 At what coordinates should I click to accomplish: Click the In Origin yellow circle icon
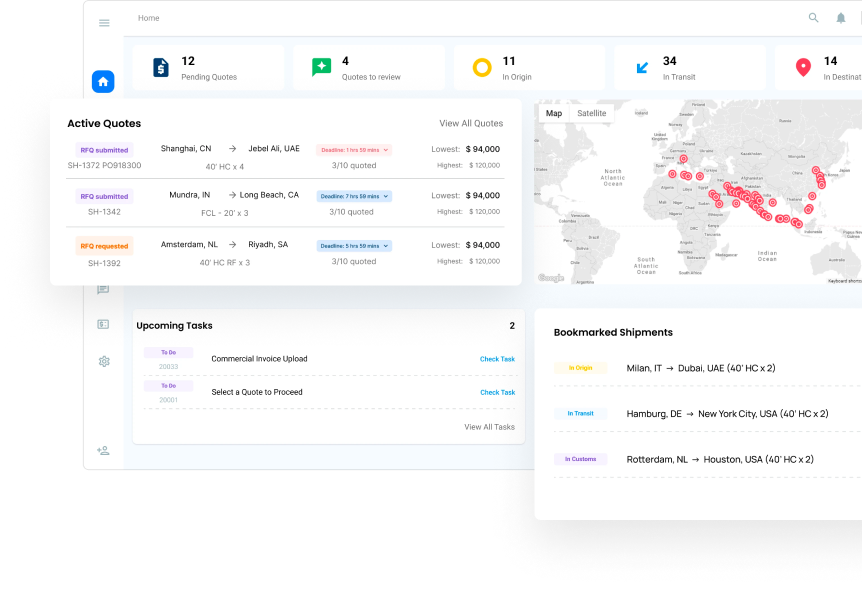(x=482, y=68)
